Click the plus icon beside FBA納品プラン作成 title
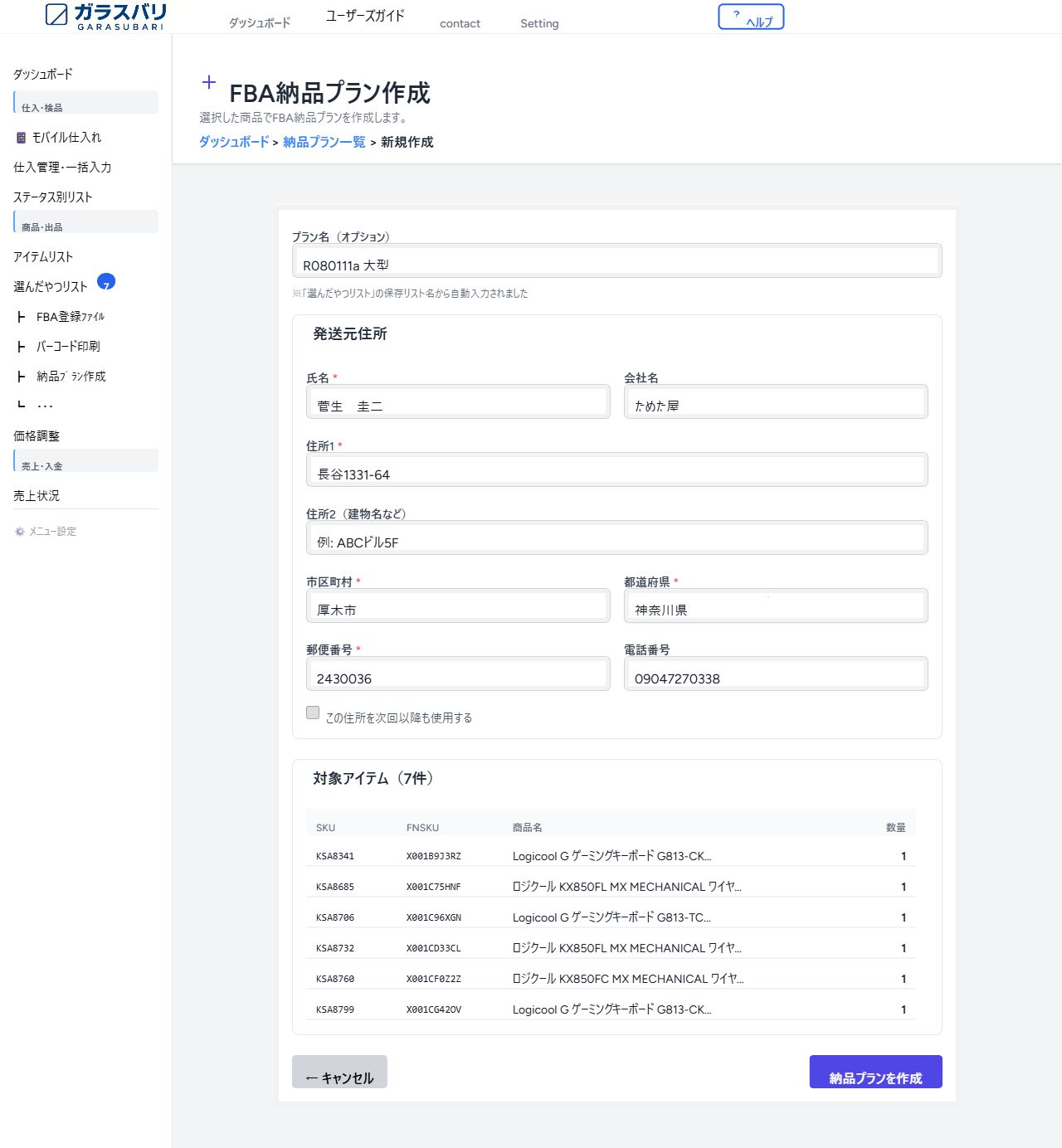This screenshot has height=1148, width=1062. click(x=209, y=82)
